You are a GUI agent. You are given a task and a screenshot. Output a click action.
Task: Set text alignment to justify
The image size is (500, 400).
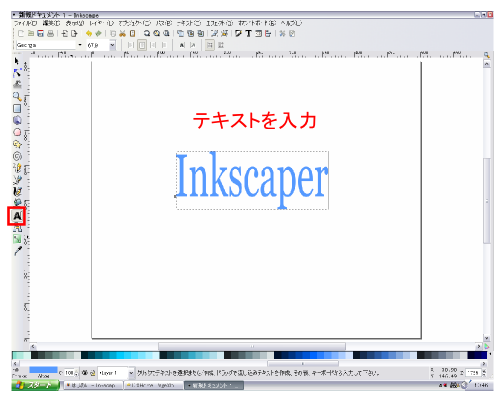click(164, 45)
